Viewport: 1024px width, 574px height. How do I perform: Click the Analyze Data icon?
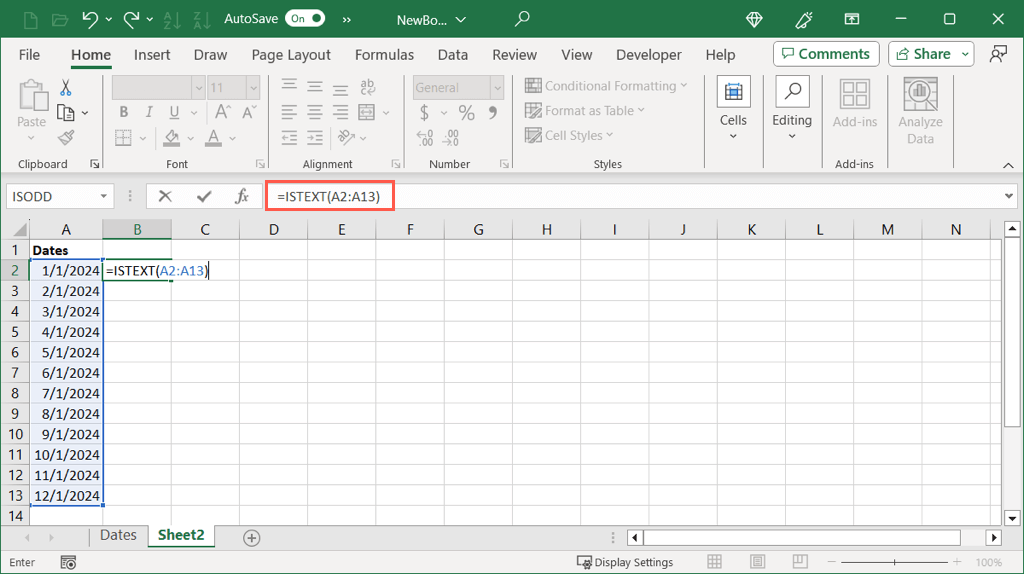click(x=920, y=110)
